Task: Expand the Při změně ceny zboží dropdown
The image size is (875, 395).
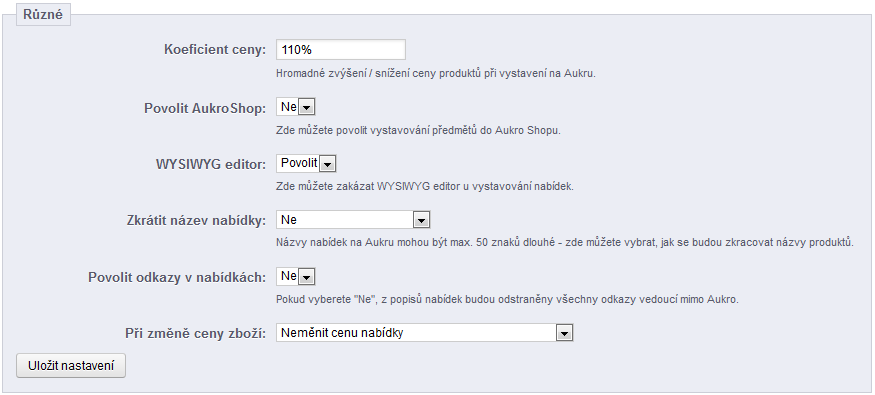Action: pyautogui.click(x=425, y=333)
